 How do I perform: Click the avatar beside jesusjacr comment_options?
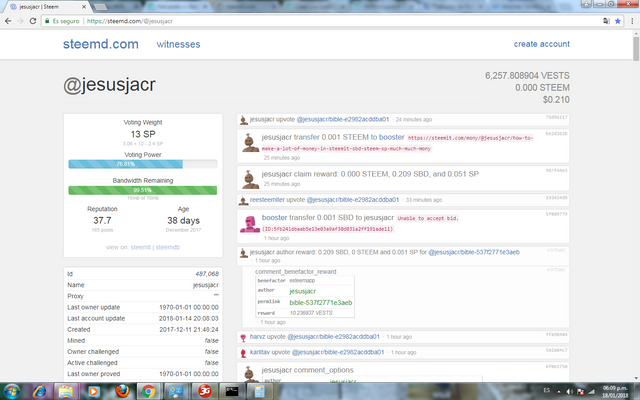[250, 374]
